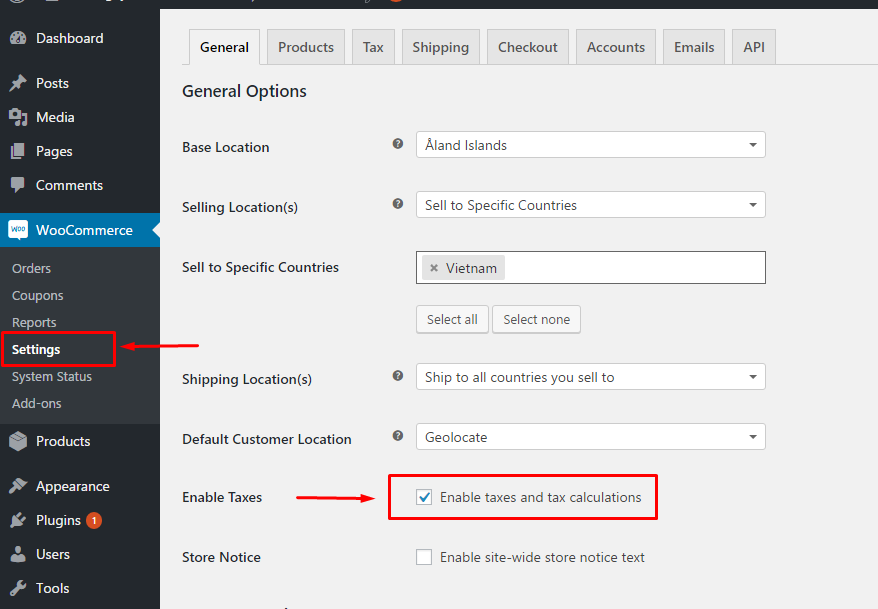This screenshot has height=609, width=878.
Task: Enable site-wide store notice text checkbox
Action: pyautogui.click(x=424, y=557)
